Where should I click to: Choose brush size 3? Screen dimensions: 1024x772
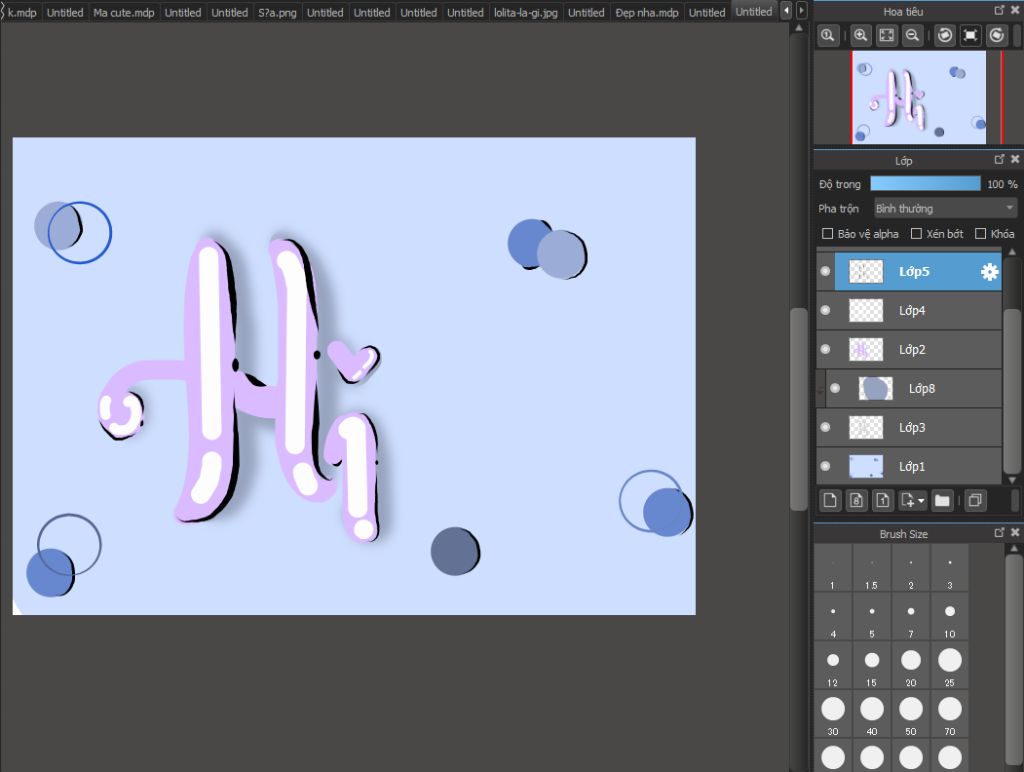click(x=950, y=568)
